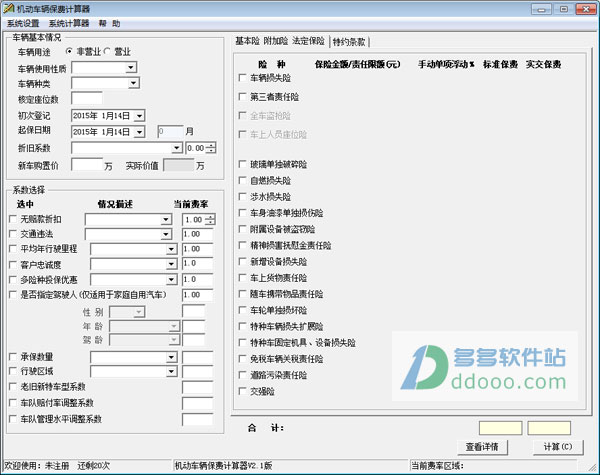Adjust the 折旧系数 0.00 spinner
The width and height of the screenshot is (600, 475).
[210, 148]
